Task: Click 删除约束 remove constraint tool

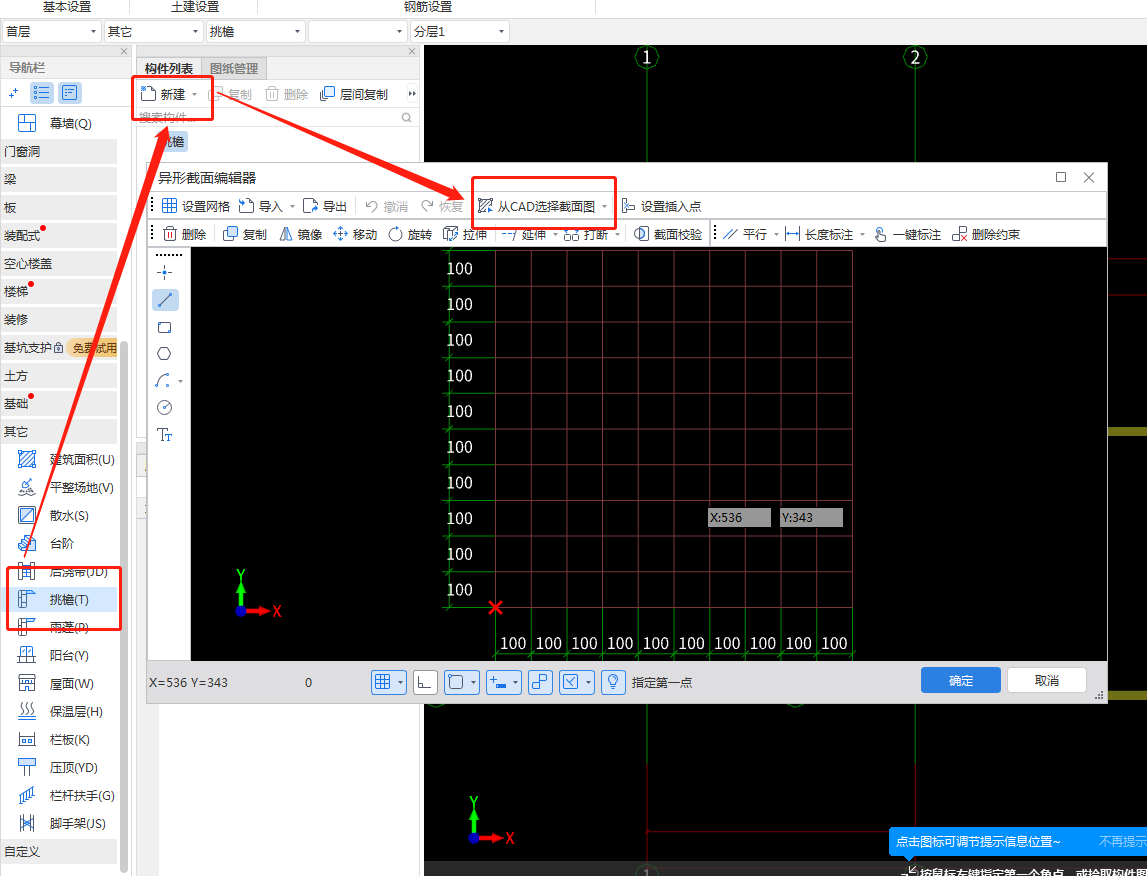Action: point(986,234)
